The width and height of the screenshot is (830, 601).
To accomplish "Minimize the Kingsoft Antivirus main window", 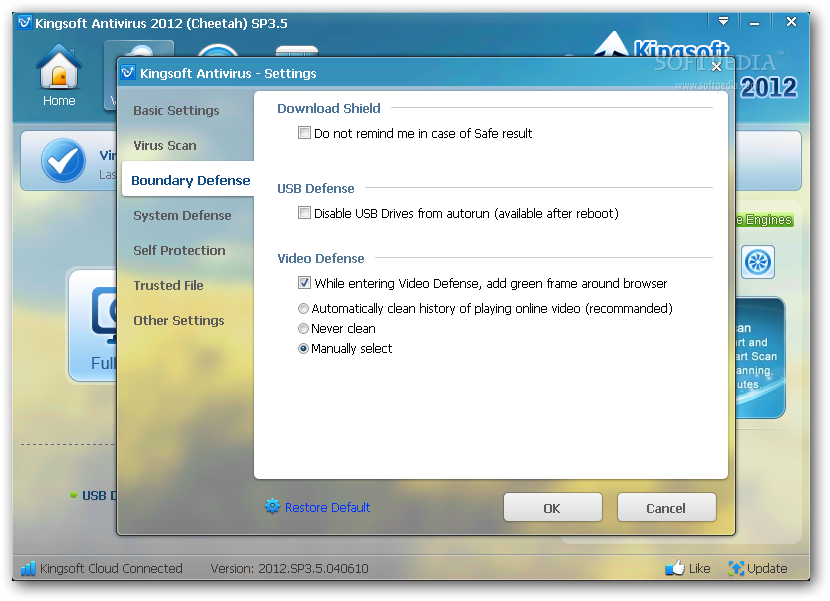I will coord(754,22).
